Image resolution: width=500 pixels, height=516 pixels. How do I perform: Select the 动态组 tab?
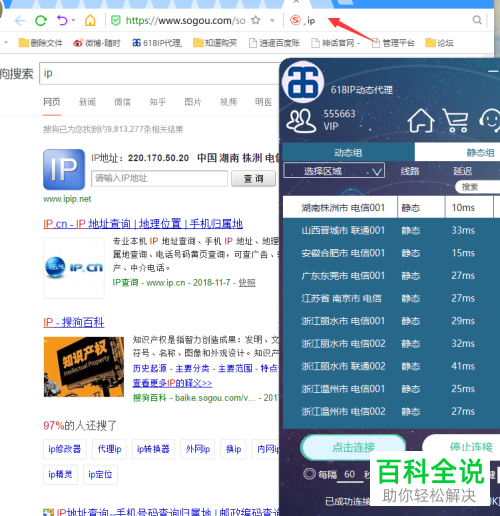click(348, 152)
